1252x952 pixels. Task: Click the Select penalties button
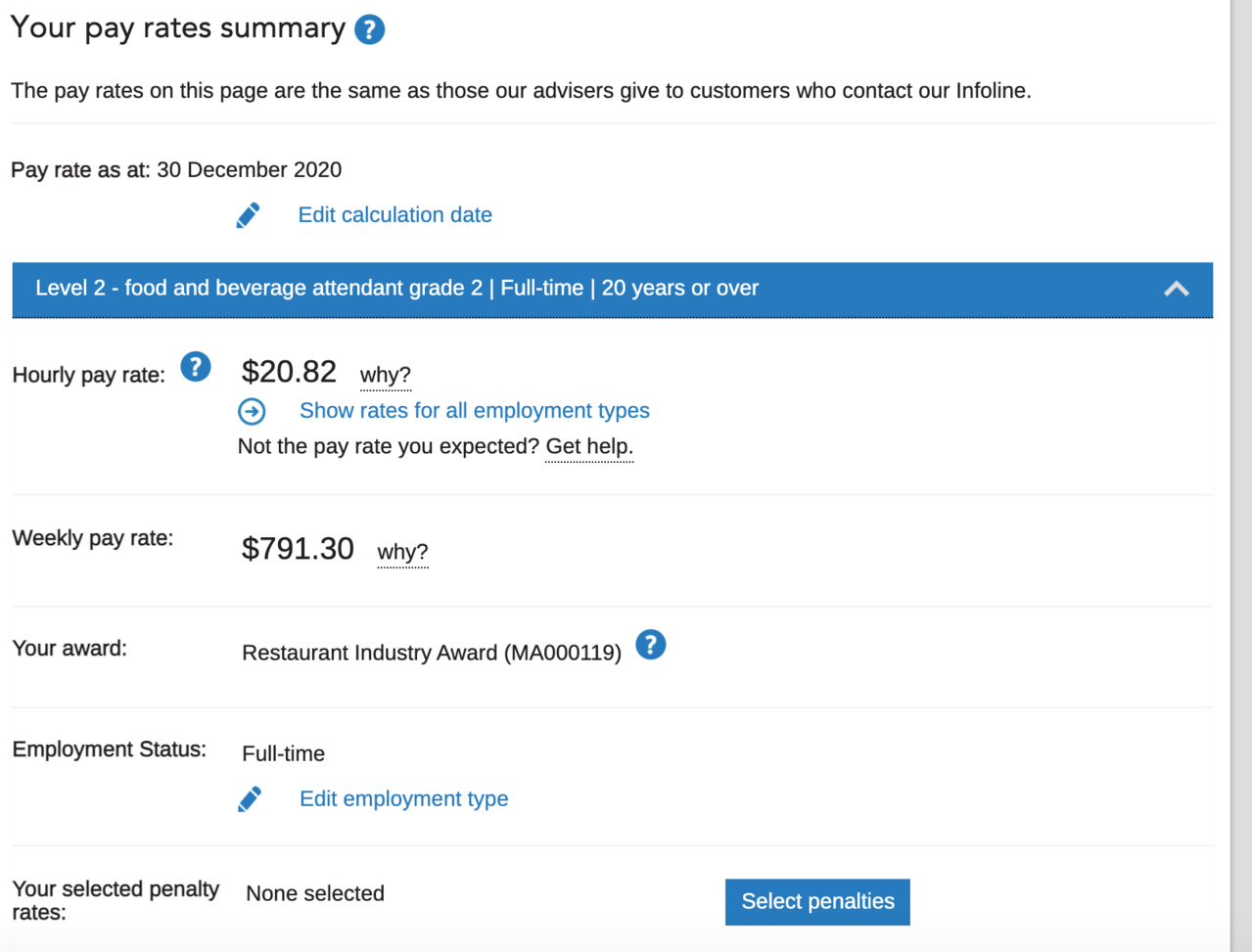pos(817,902)
